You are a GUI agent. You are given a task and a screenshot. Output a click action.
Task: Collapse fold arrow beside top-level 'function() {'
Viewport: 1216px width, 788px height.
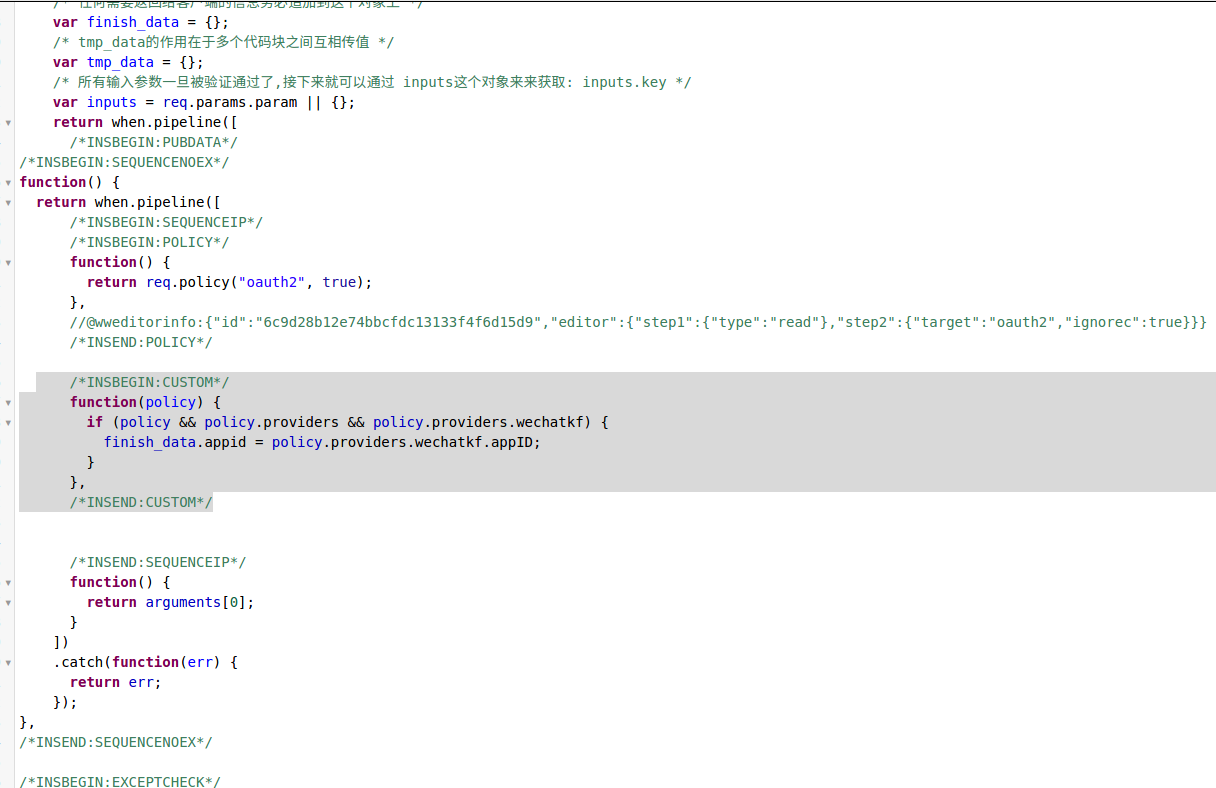coord(8,183)
